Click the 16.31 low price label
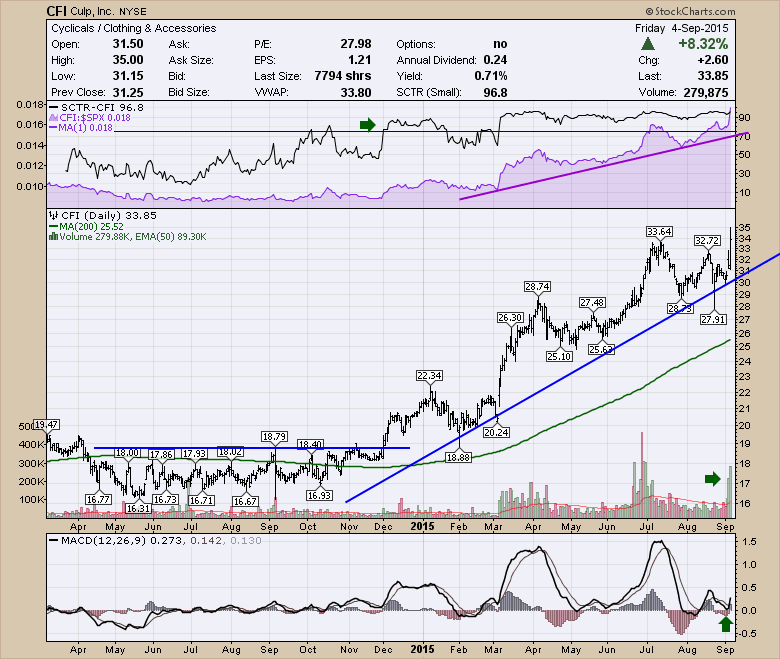 pos(138,508)
